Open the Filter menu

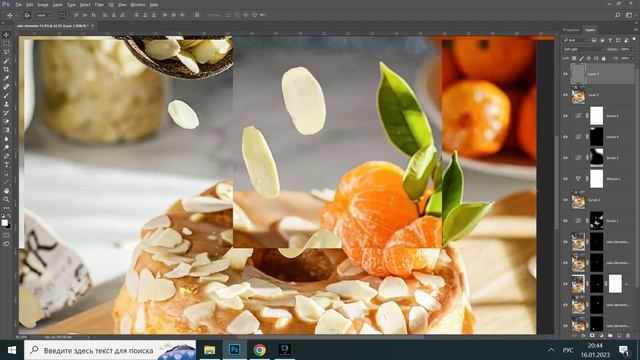[x=99, y=5]
